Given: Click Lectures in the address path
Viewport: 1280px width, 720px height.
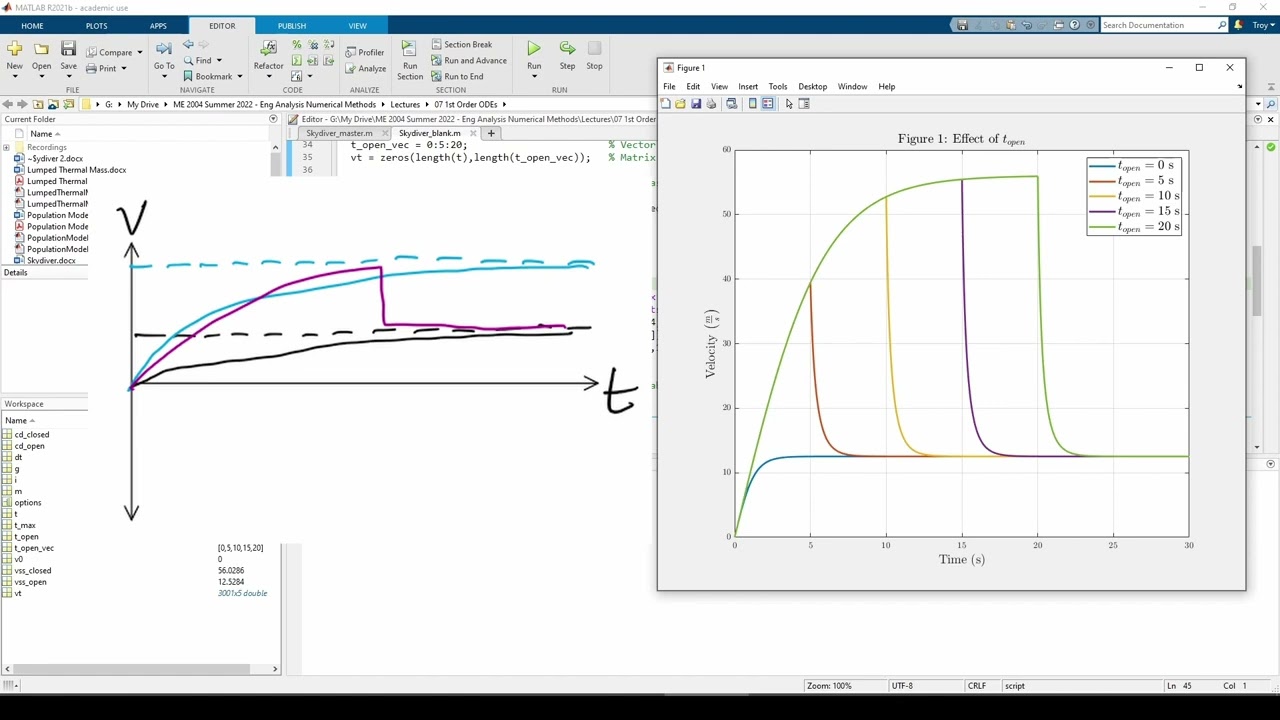Looking at the screenshot, I should [405, 104].
